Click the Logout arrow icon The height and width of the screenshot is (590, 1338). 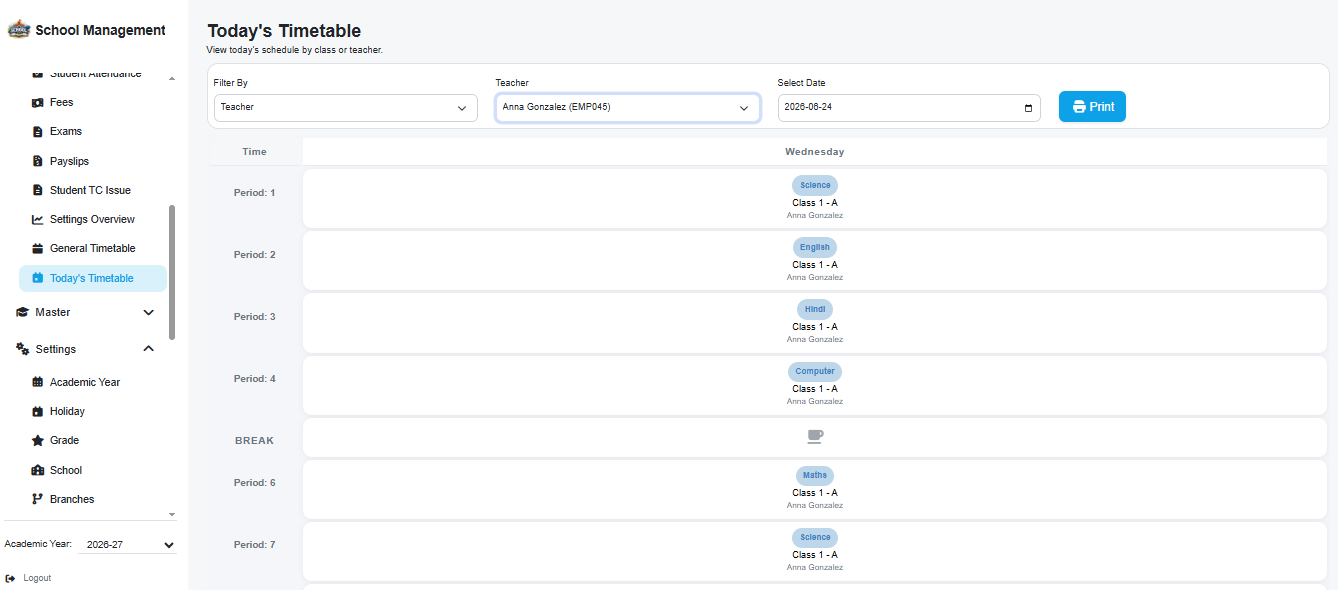pyautogui.click(x=10, y=578)
